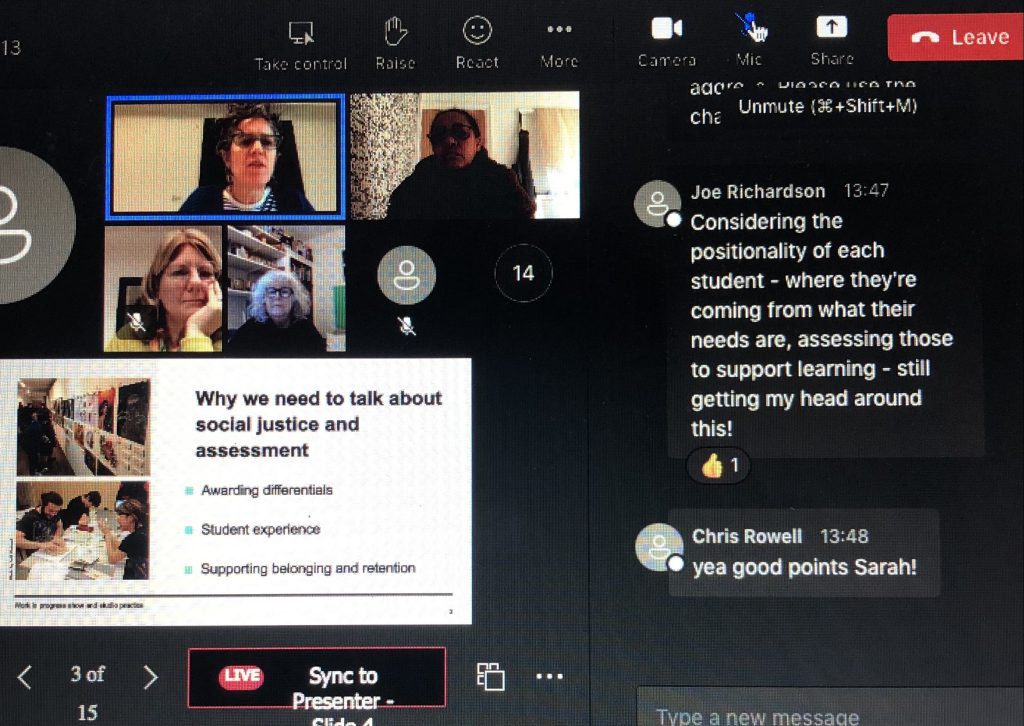Click the thumbs-up reaction on Joe's message
The height and width of the screenshot is (726, 1024).
pyautogui.click(x=718, y=466)
